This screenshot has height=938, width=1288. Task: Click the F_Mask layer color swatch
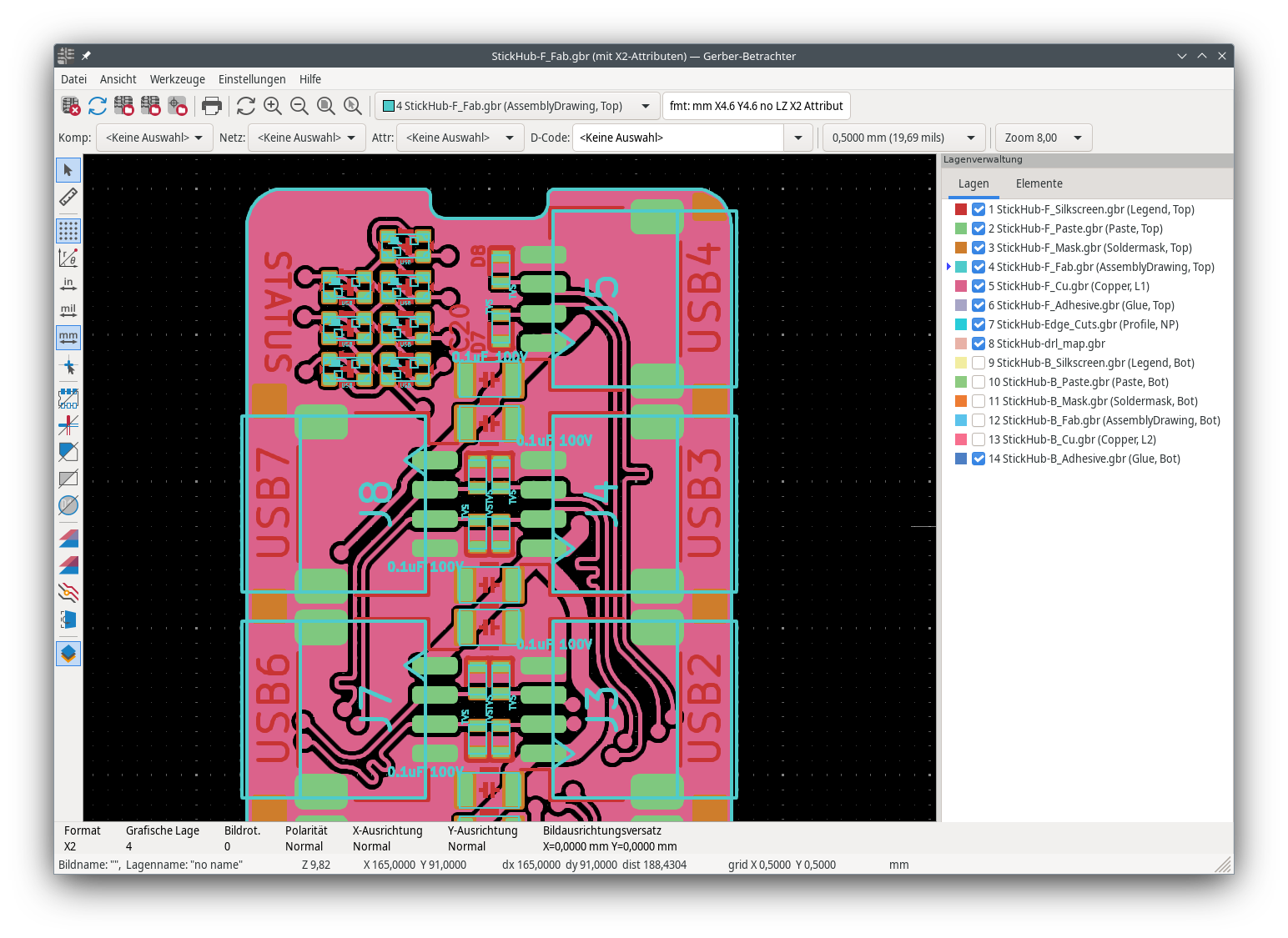pos(961,248)
